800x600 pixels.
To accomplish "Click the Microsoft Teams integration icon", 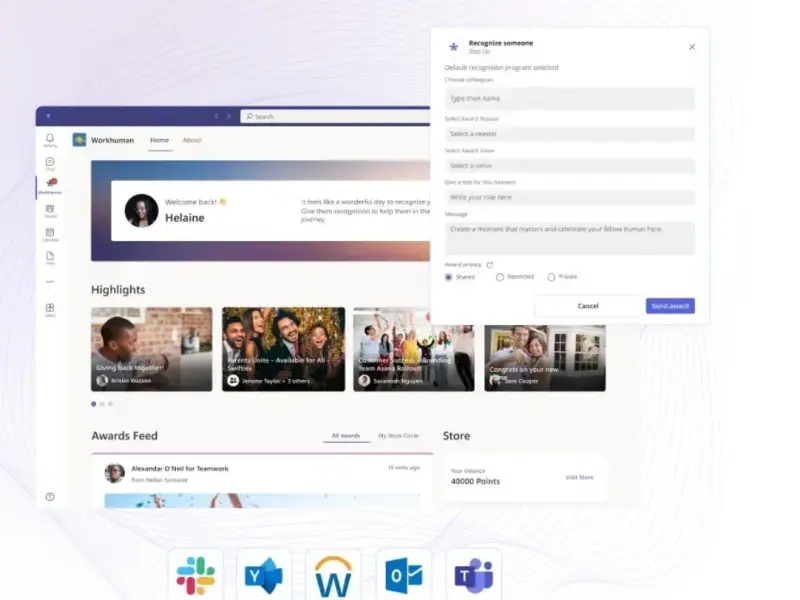I will (x=473, y=576).
